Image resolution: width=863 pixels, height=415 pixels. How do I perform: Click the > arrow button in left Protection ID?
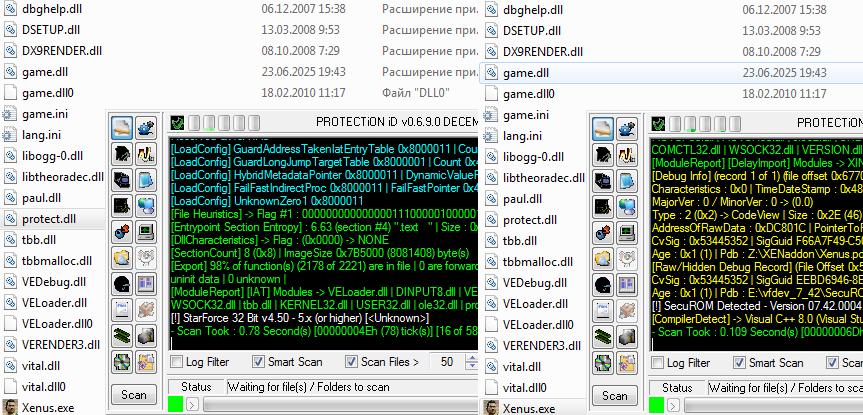pos(193,405)
